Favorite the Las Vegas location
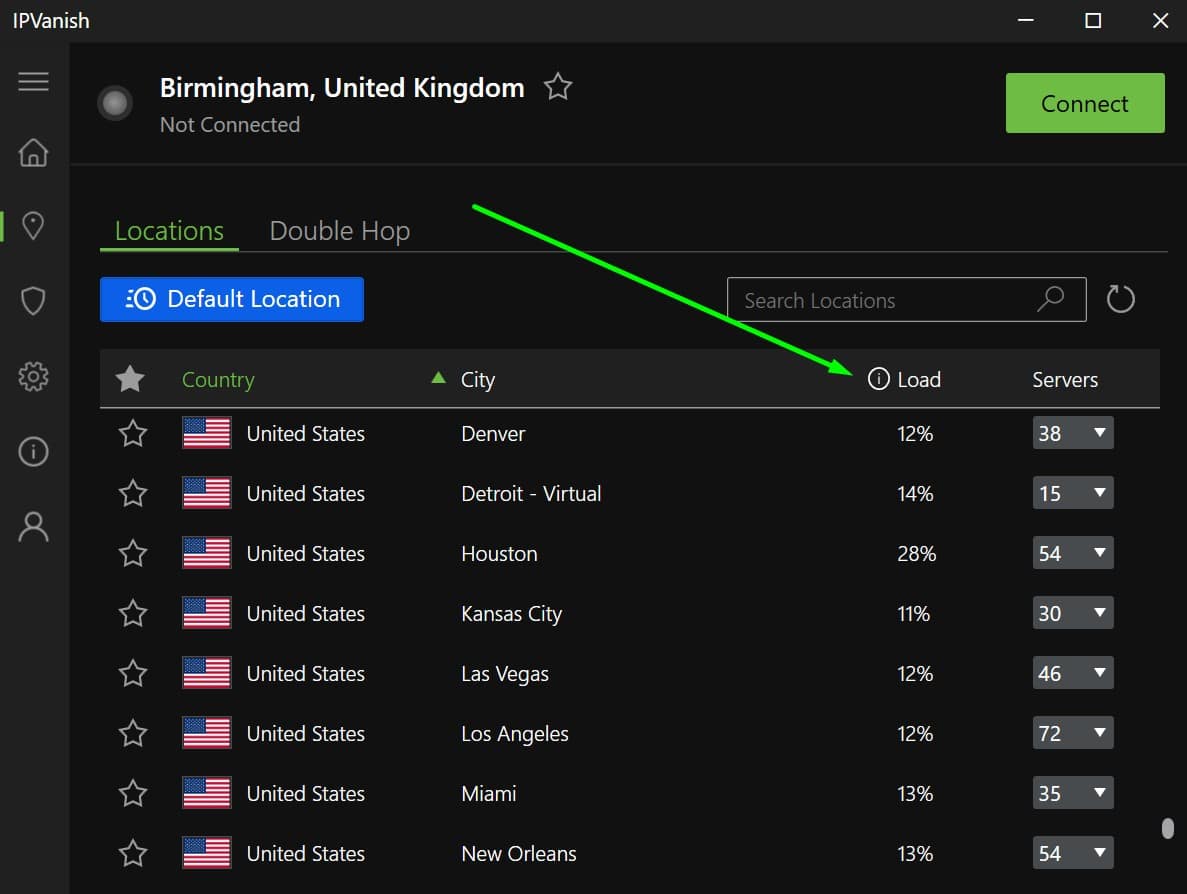1187x894 pixels. click(x=133, y=673)
